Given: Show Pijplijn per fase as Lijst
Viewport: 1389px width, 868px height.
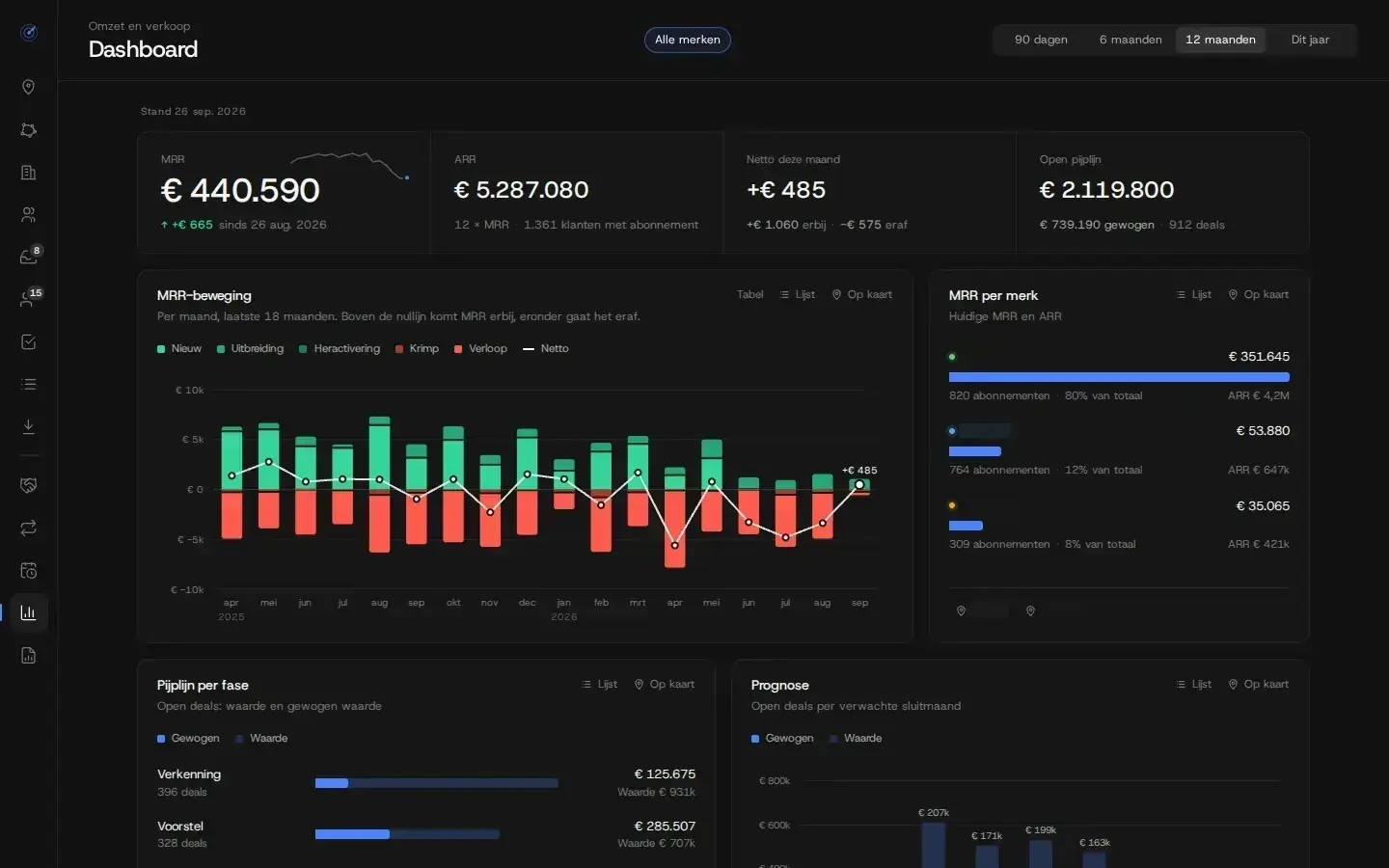Looking at the screenshot, I should [x=600, y=684].
